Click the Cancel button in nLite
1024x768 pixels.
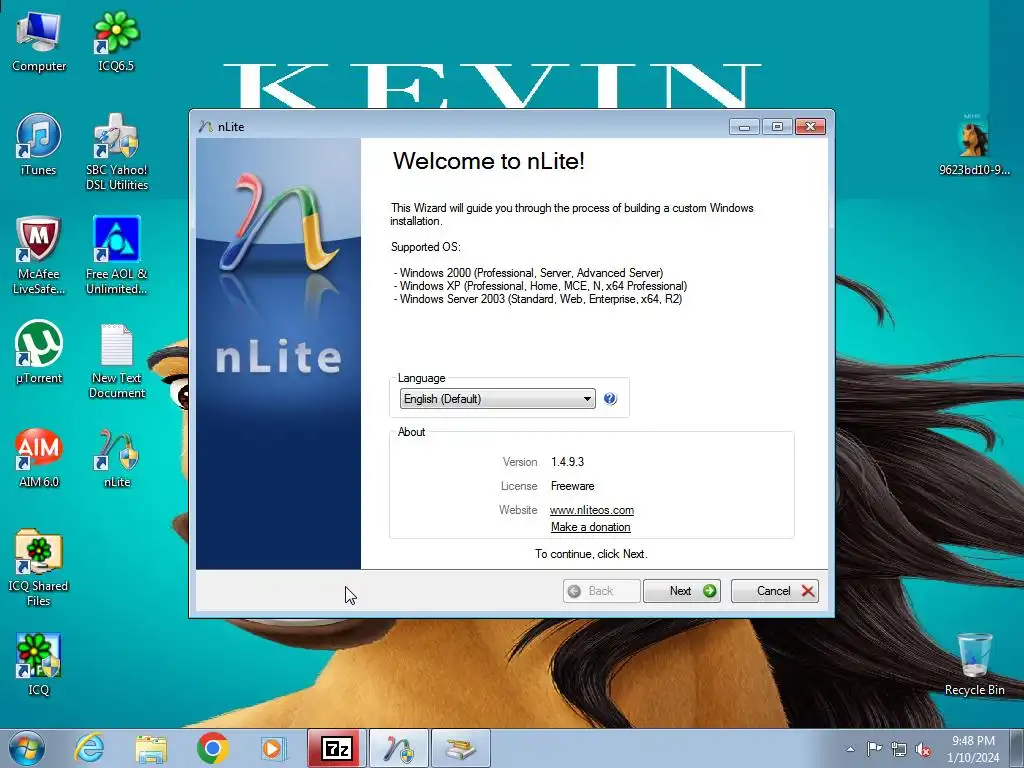click(x=775, y=591)
